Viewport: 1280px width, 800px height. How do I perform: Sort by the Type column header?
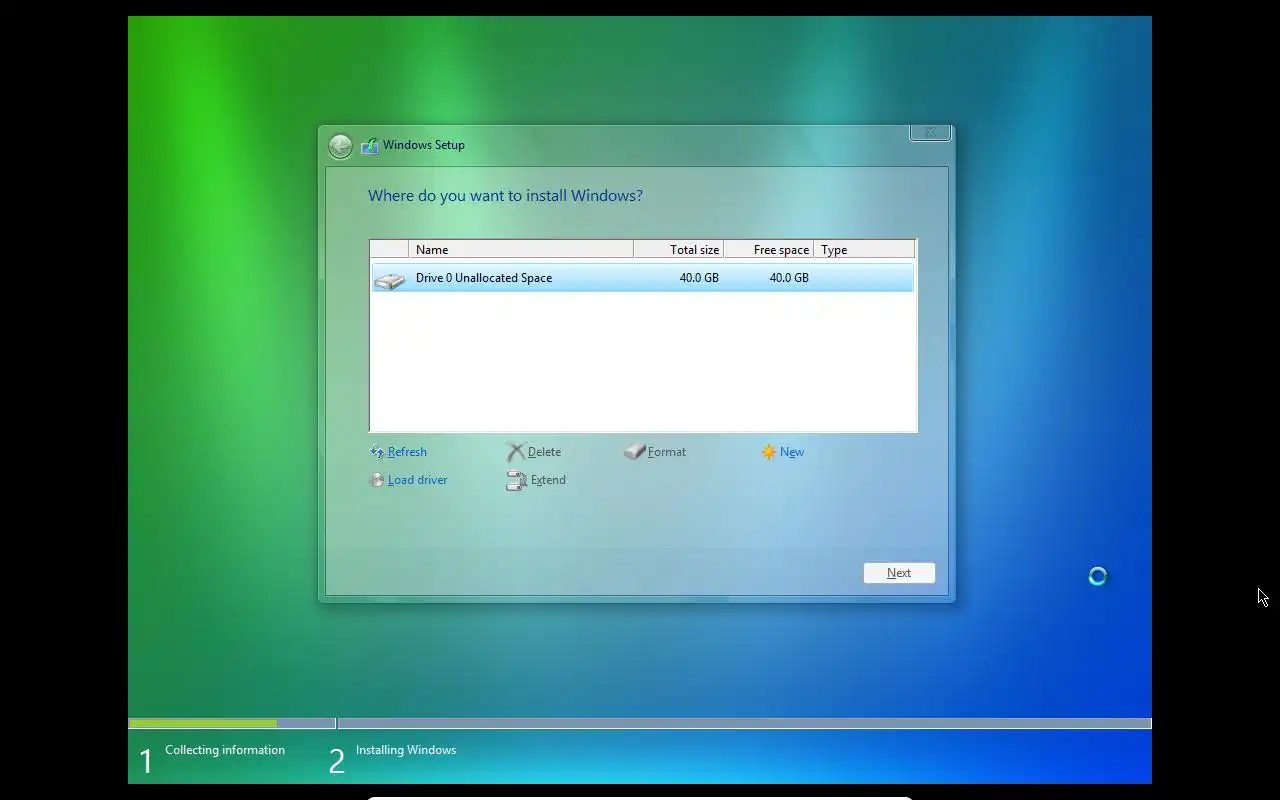tap(864, 250)
